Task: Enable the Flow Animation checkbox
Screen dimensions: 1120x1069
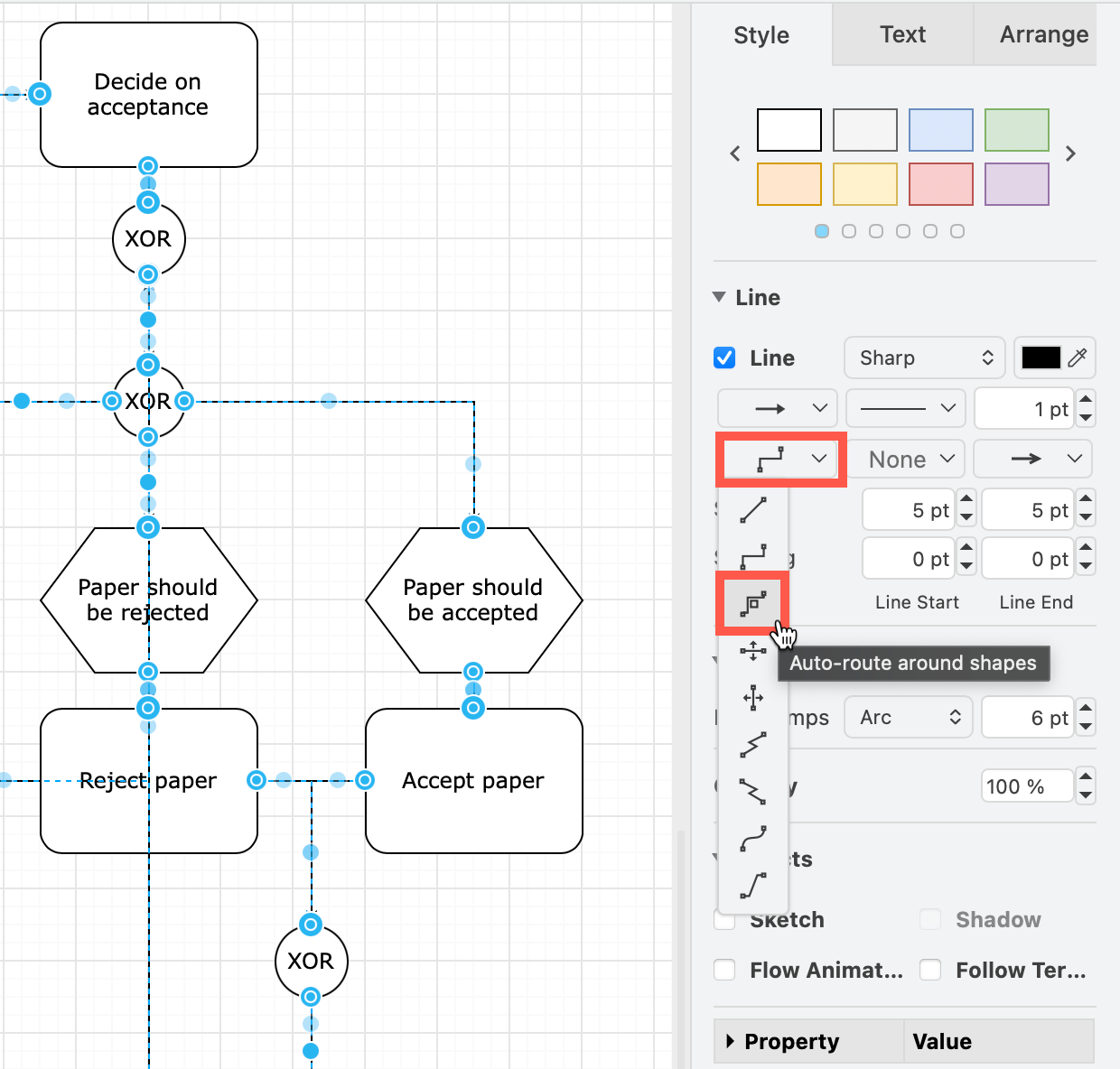Action: pyautogui.click(x=724, y=970)
